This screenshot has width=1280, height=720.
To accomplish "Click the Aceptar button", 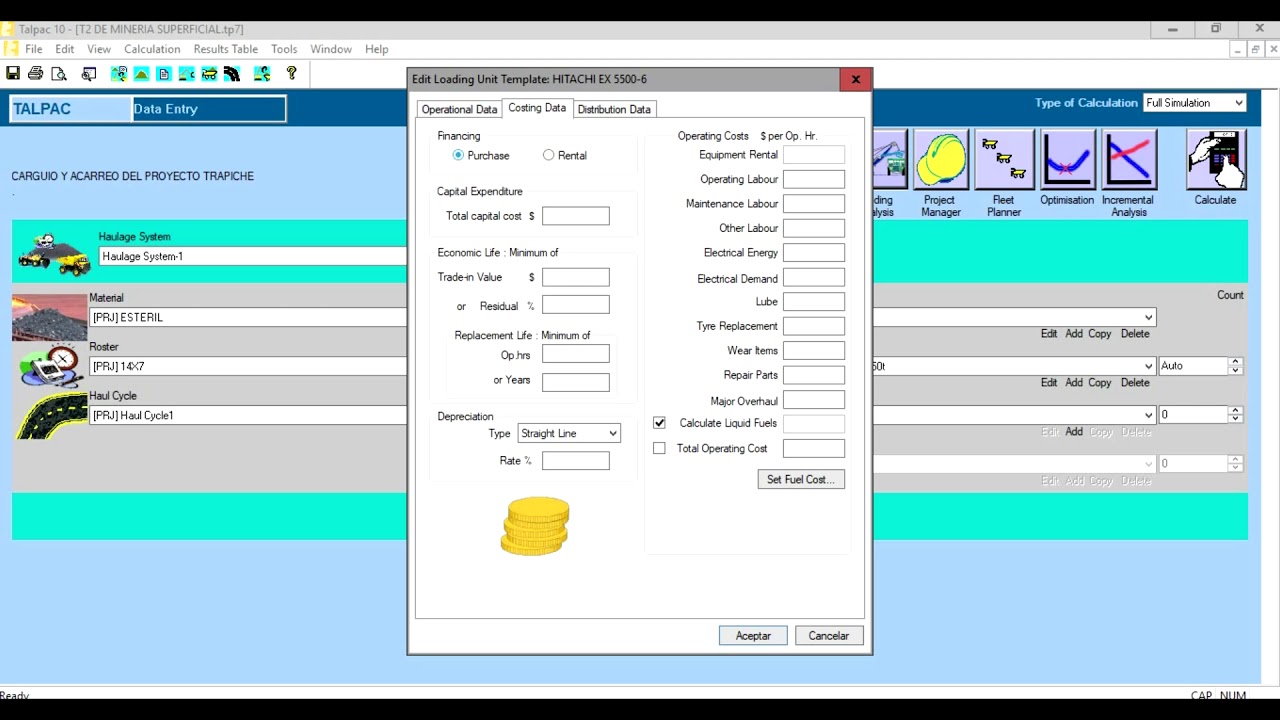I will (x=753, y=636).
